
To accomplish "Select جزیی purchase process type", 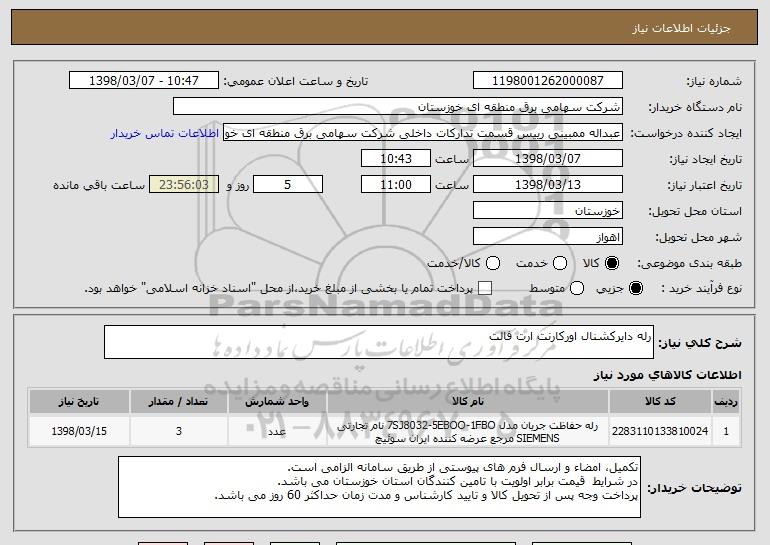I will 635,289.
